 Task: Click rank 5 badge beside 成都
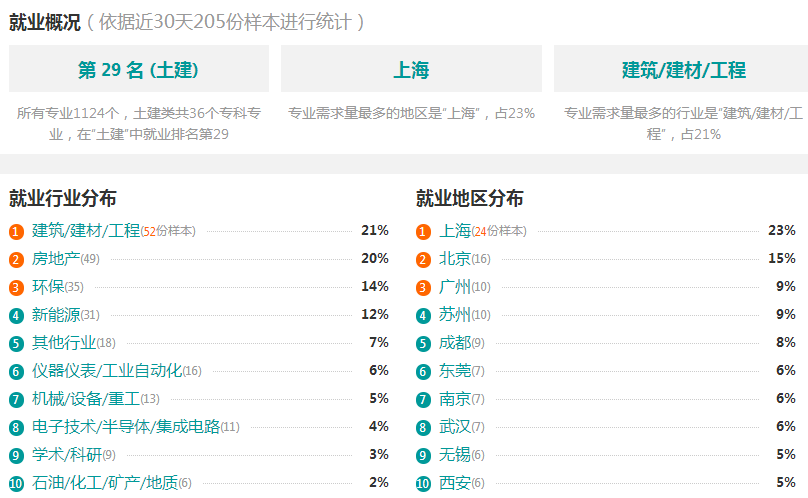point(423,343)
